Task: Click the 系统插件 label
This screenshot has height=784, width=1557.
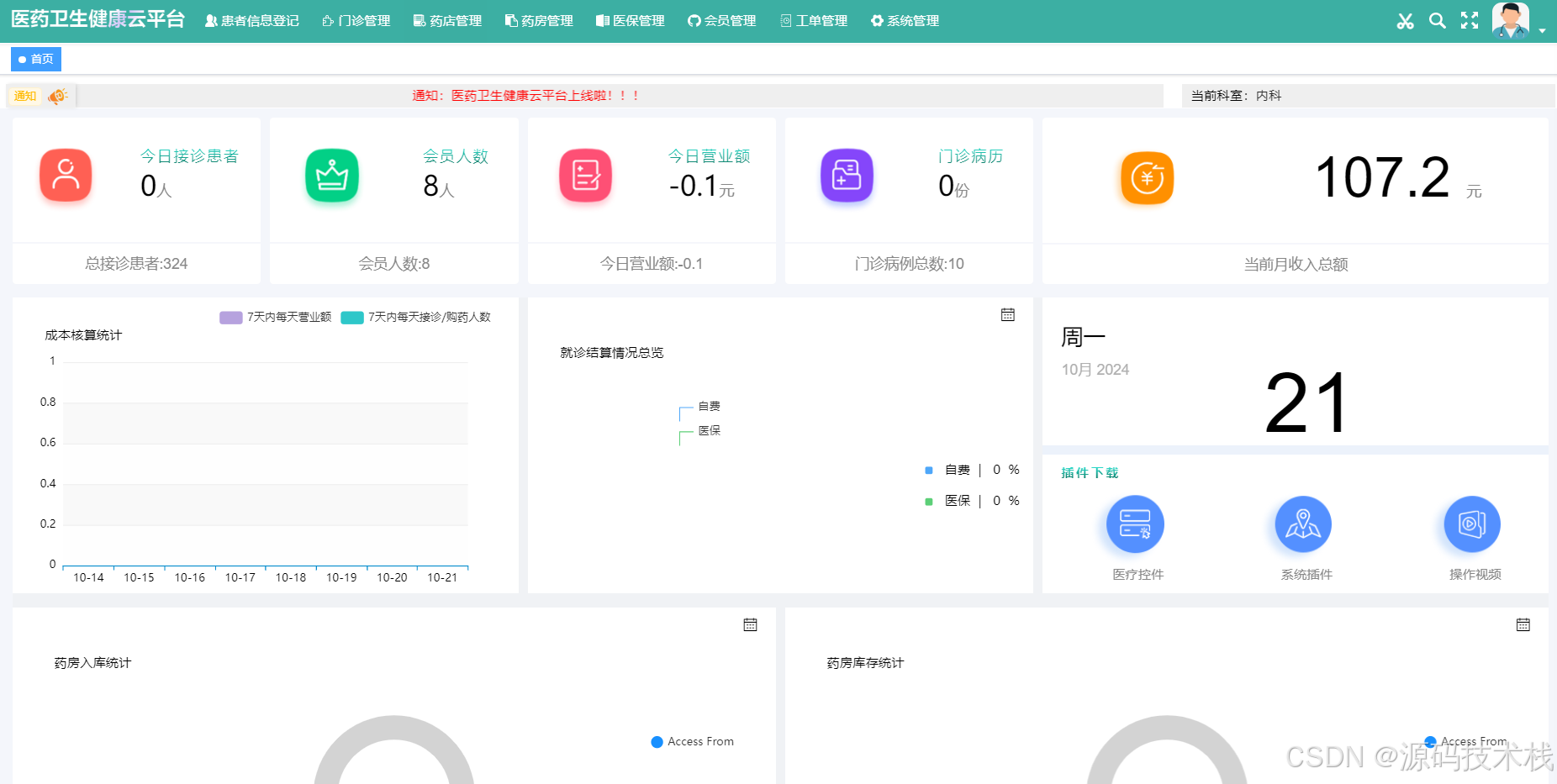Action: click(x=1306, y=575)
